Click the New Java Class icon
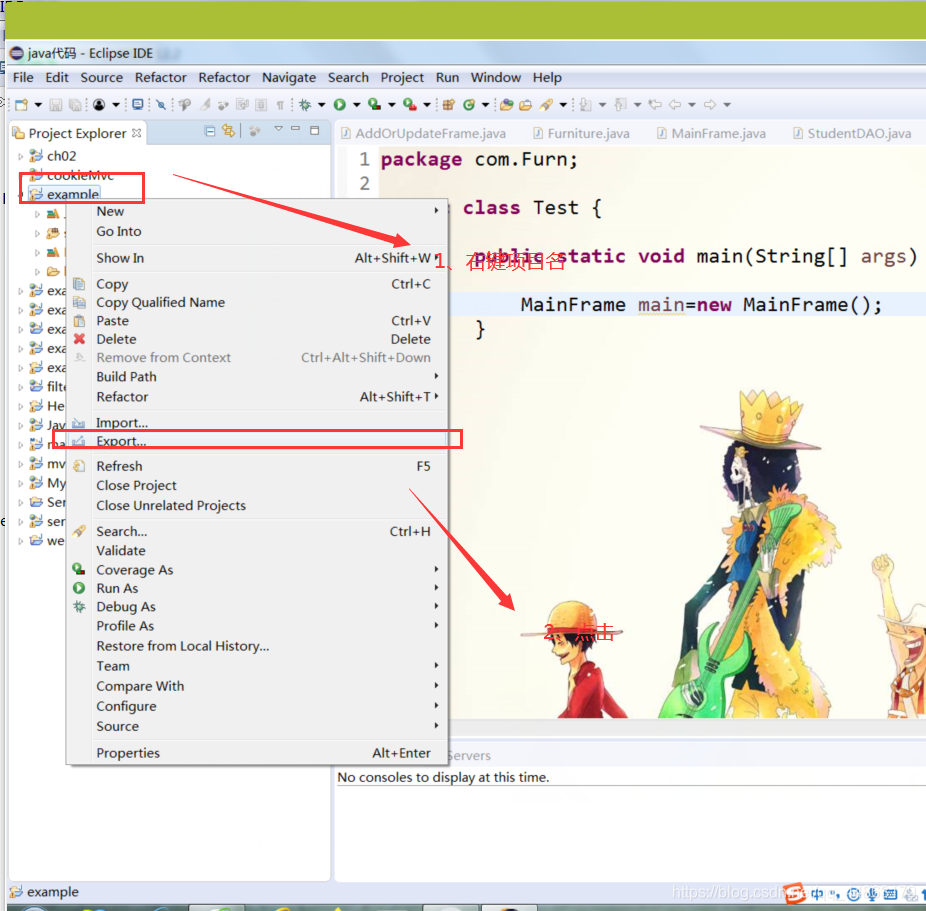Viewport: 926px width, 911px height. (469, 105)
